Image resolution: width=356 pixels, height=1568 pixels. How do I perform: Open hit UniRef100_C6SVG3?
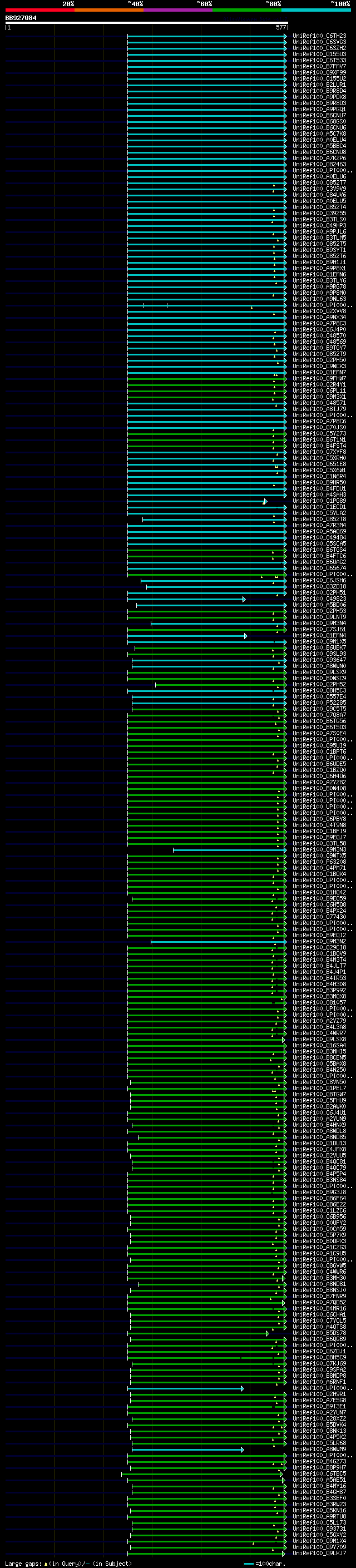pyautogui.click(x=319, y=42)
